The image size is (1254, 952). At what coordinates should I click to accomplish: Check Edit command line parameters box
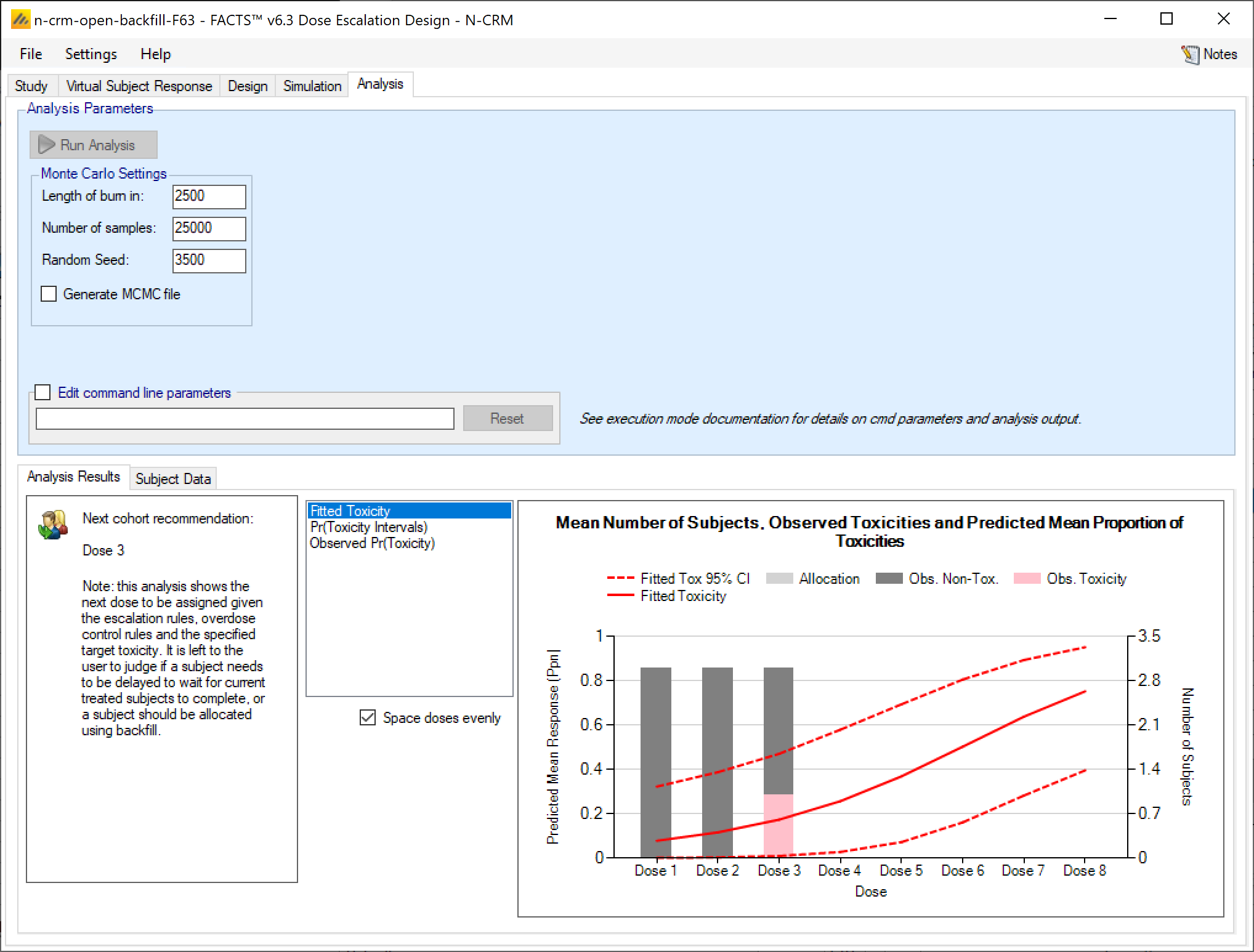(x=42, y=392)
